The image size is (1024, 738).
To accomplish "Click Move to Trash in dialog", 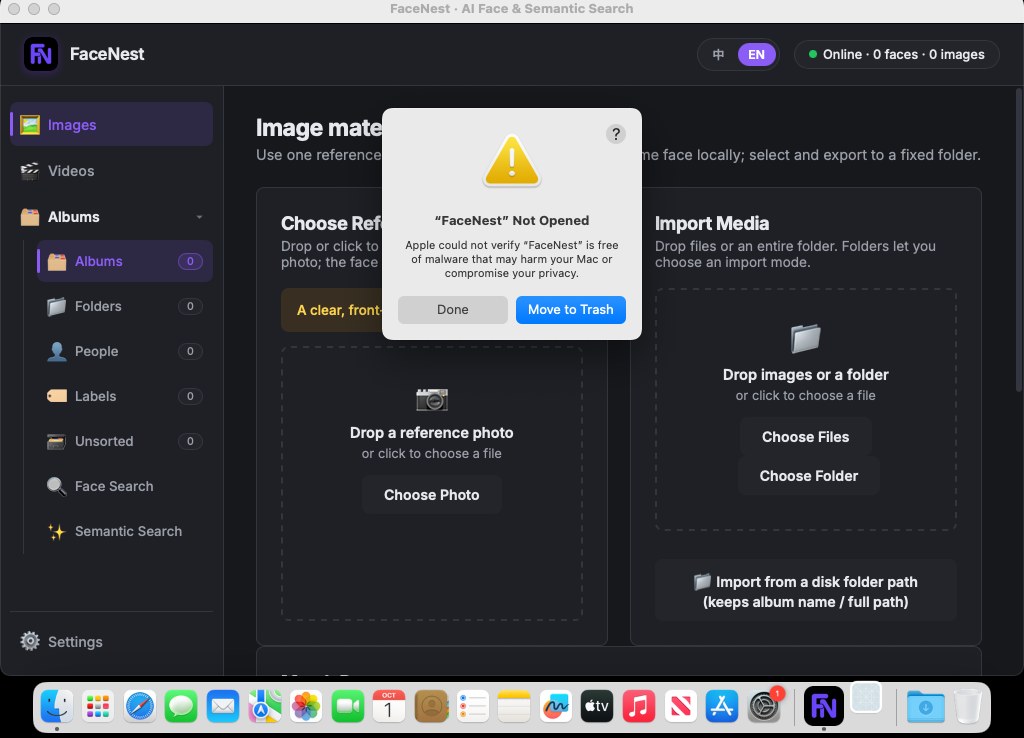I will 571,310.
